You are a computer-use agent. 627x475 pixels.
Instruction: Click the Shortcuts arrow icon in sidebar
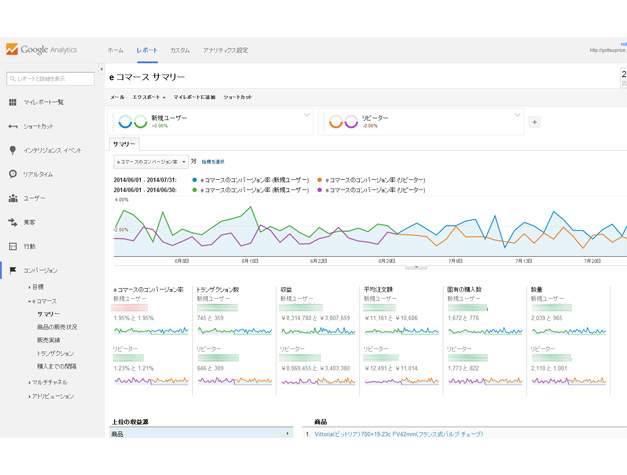13,126
